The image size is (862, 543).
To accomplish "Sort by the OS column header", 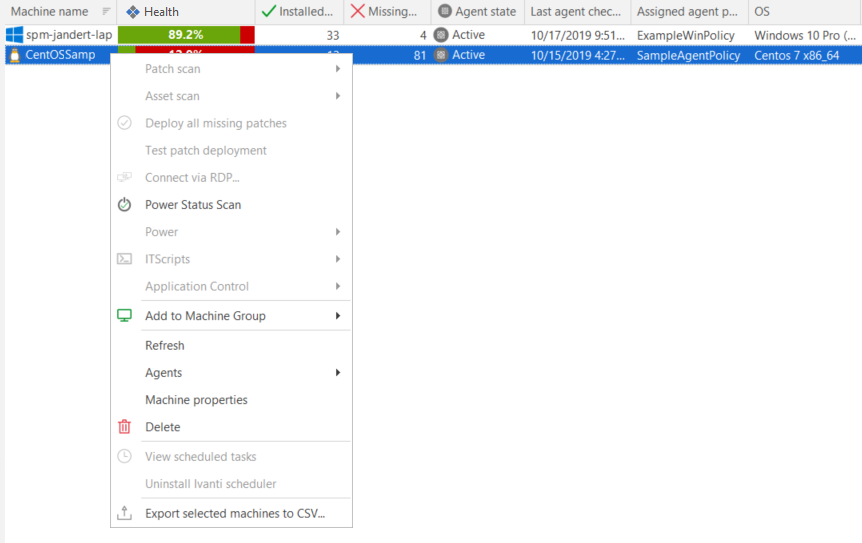I will [x=805, y=12].
